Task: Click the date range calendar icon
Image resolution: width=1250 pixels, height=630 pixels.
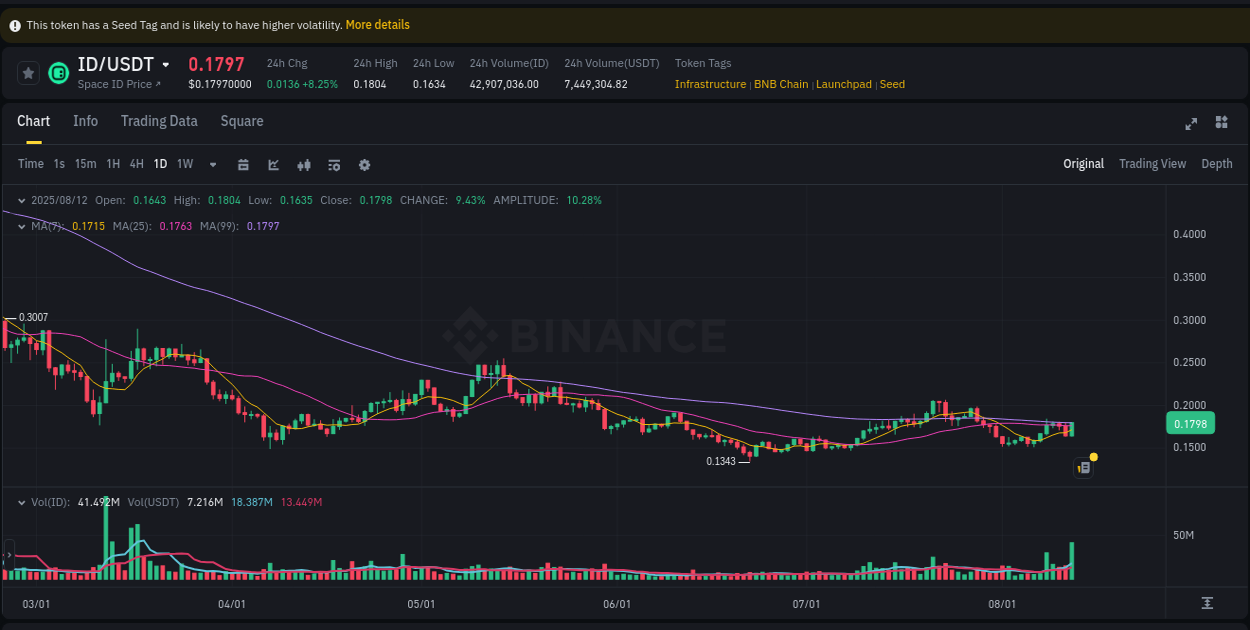Action: tap(243, 164)
